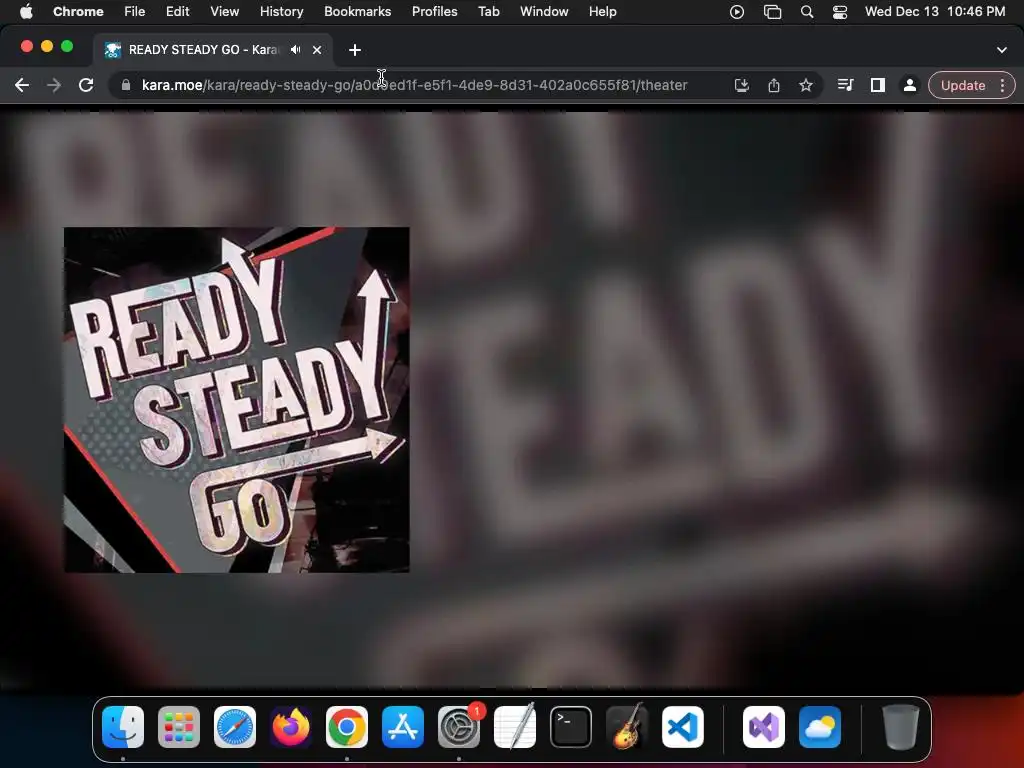Viewport: 1024px width, 768px height.
Task: Open the History menu
Action: pyautogui.click(x=281, y=11)
